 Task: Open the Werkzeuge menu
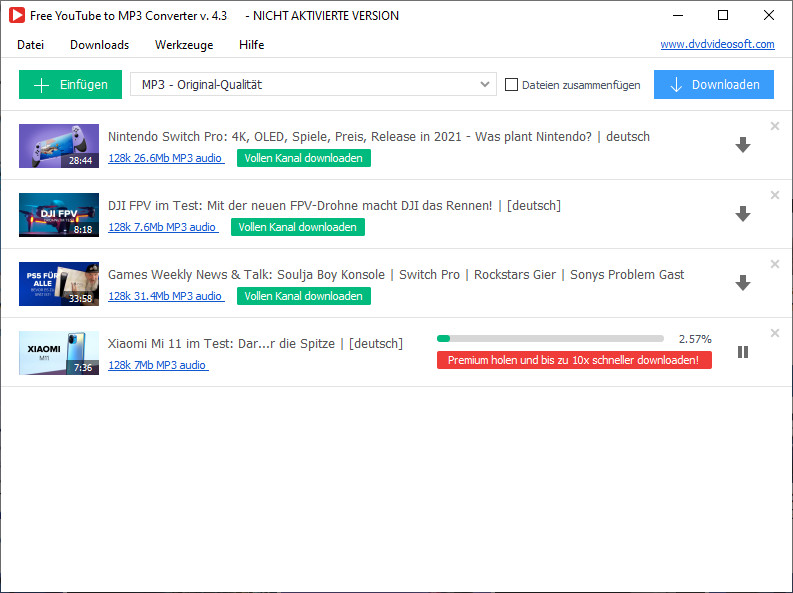click(x=184, y=45)
